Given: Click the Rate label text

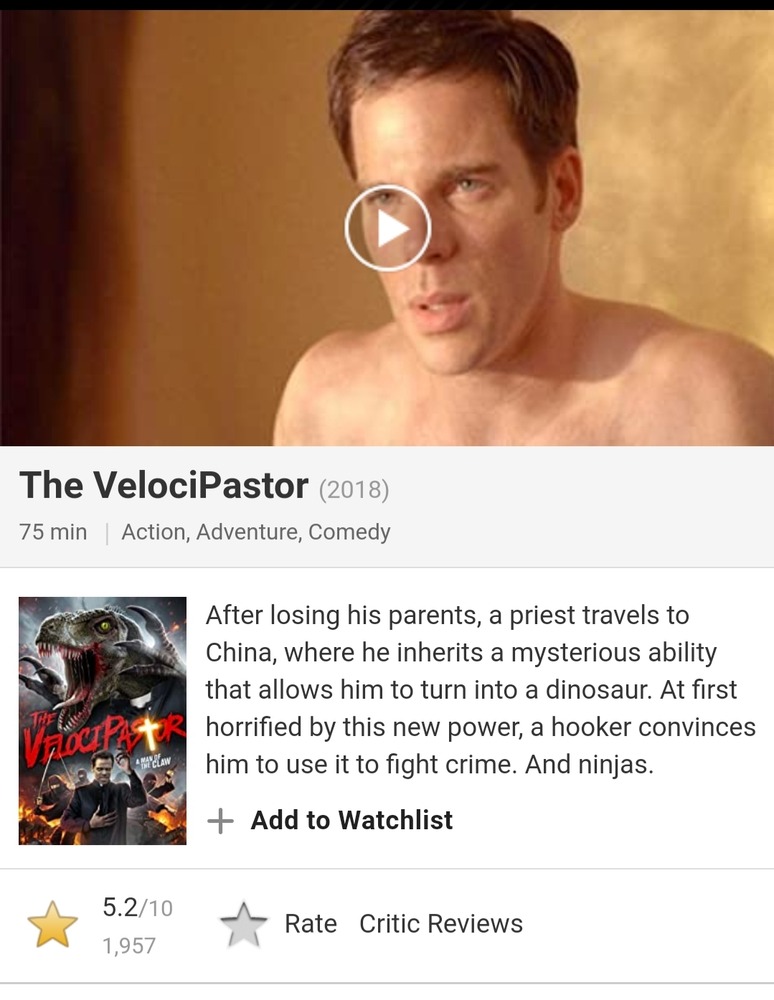Looking at the screenshot, I should 310,923.
